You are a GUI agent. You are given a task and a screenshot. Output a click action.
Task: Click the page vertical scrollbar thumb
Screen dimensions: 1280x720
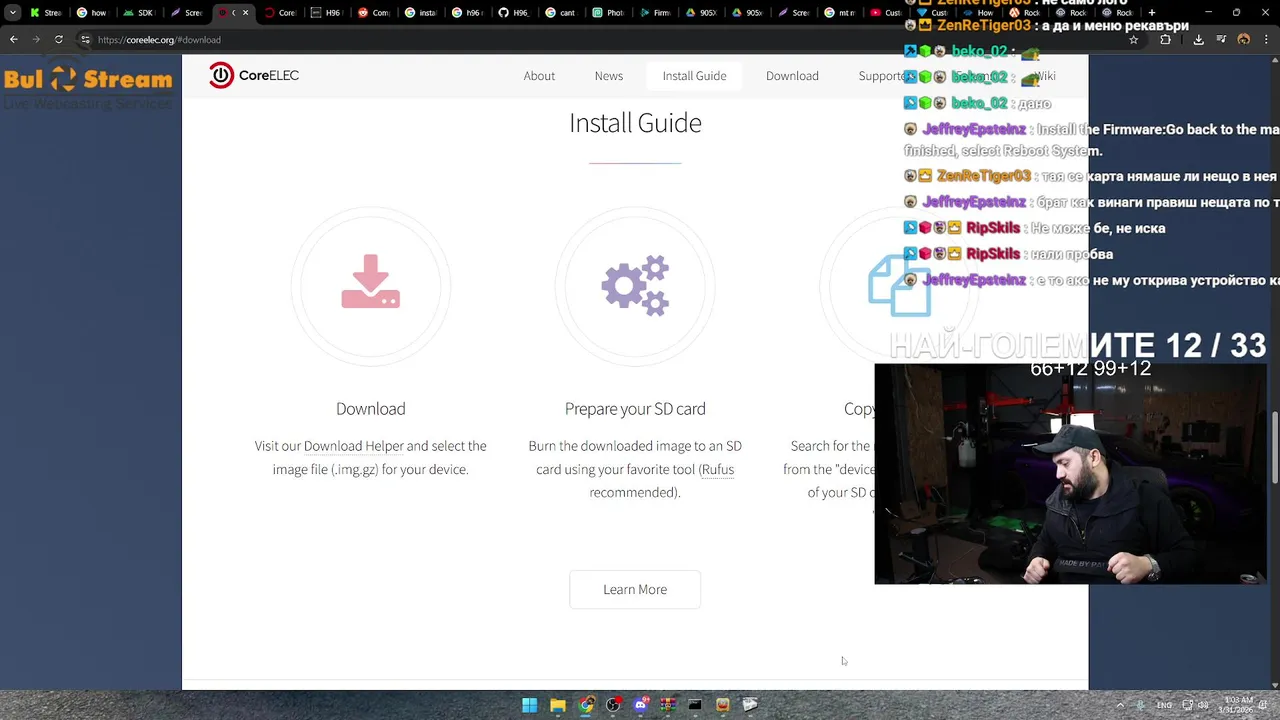click(1274, 450)
